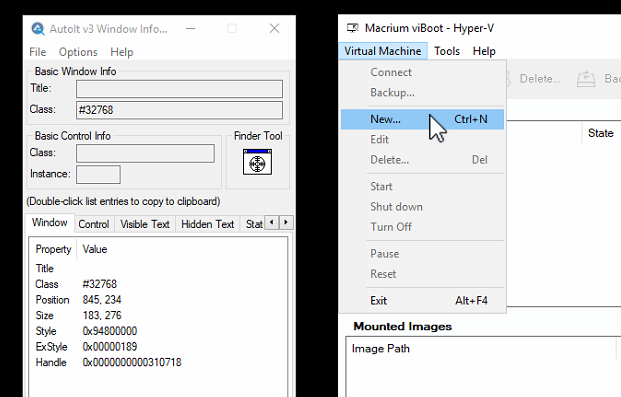Image resolution: width=621 pixels, height=397 pixels.
Task: Click the Property column header
Action: tap(53, 249)
